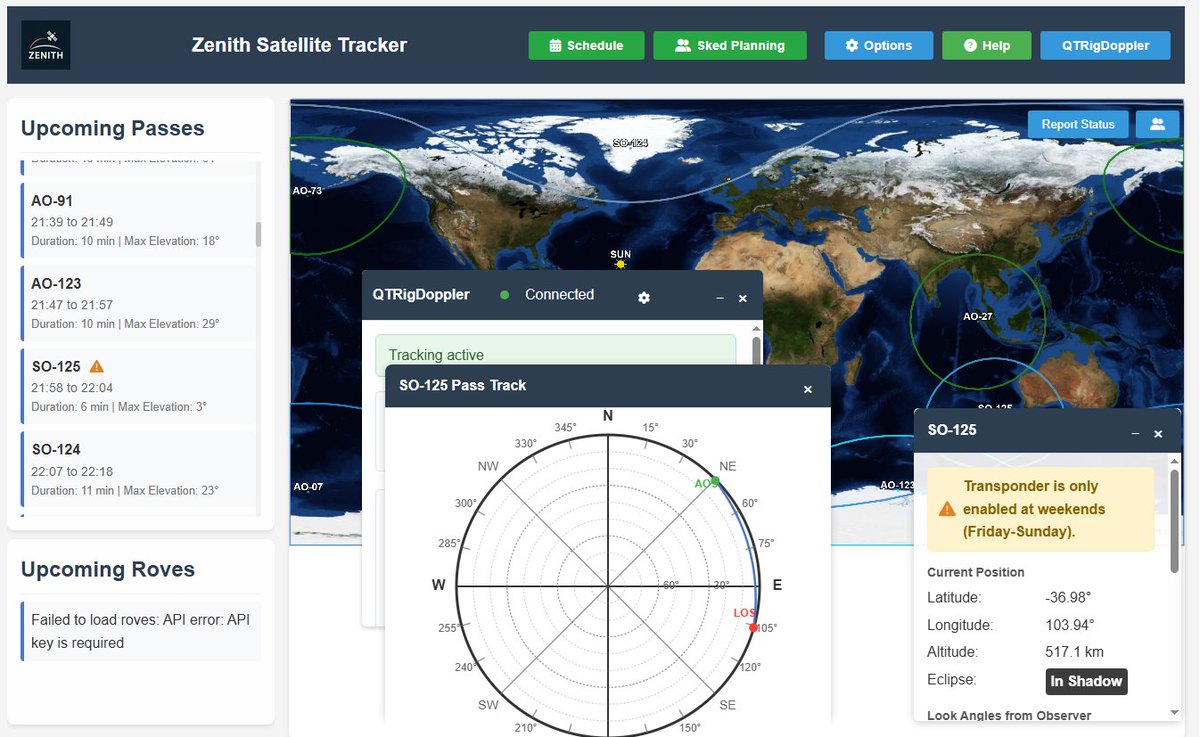Viewport: 1200px width, 737px height.
Task: Open QTRigDoppler panel settings gear
Action: tap(644, 298)
